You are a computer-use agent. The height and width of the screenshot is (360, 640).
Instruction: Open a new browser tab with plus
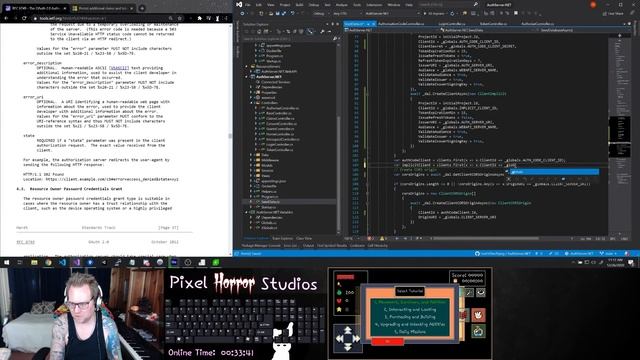tap(142, 8)
